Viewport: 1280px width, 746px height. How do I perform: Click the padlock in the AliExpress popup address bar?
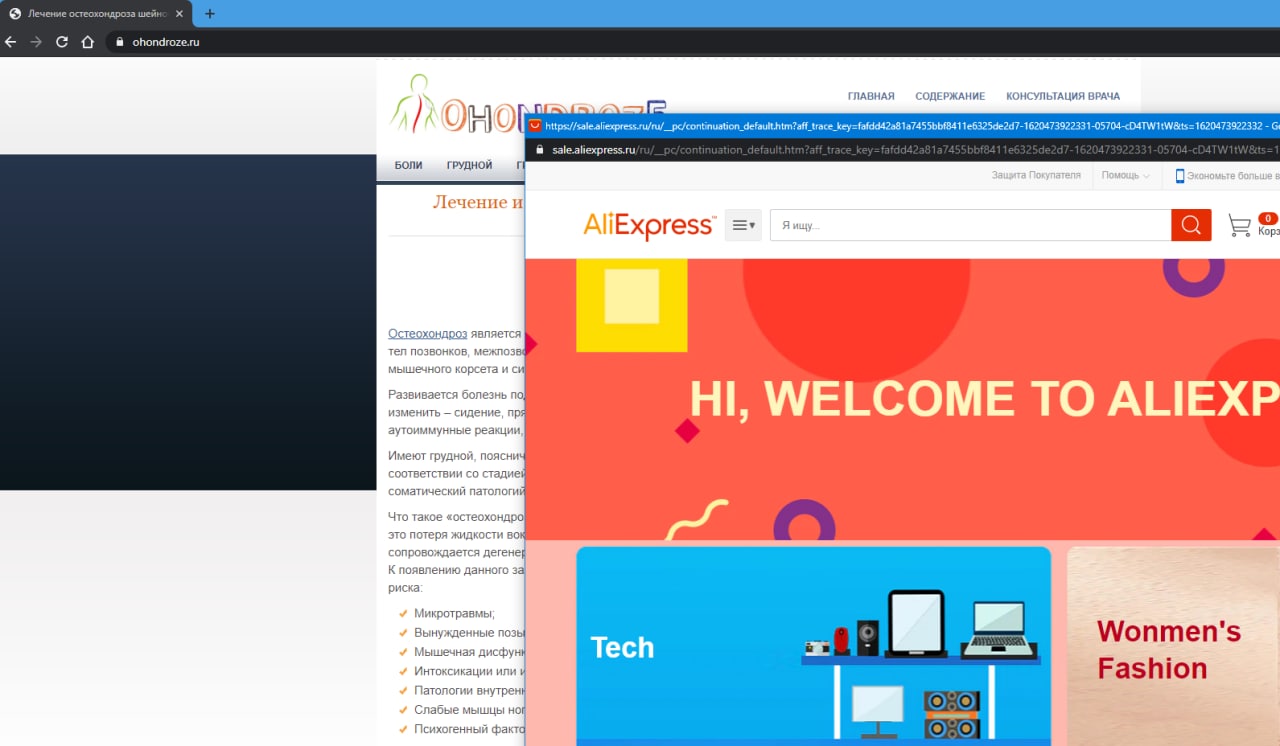tap(540, 150)
